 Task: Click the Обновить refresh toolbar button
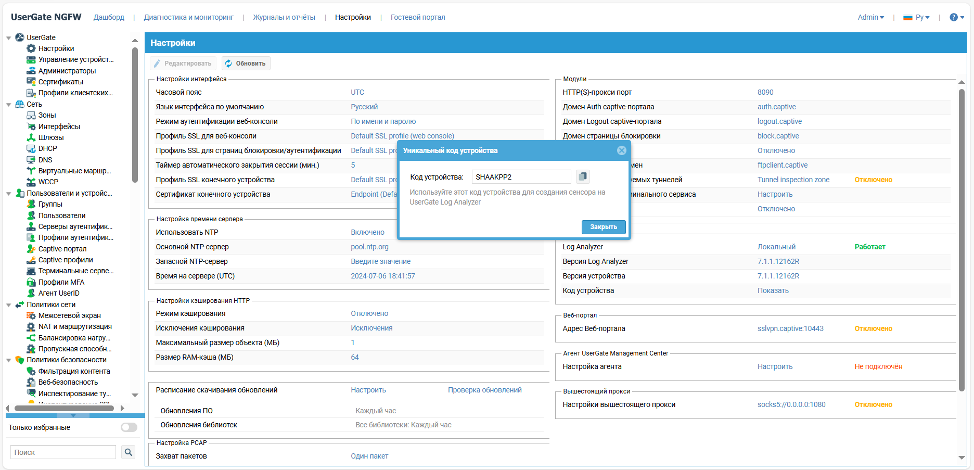point(245,63)
